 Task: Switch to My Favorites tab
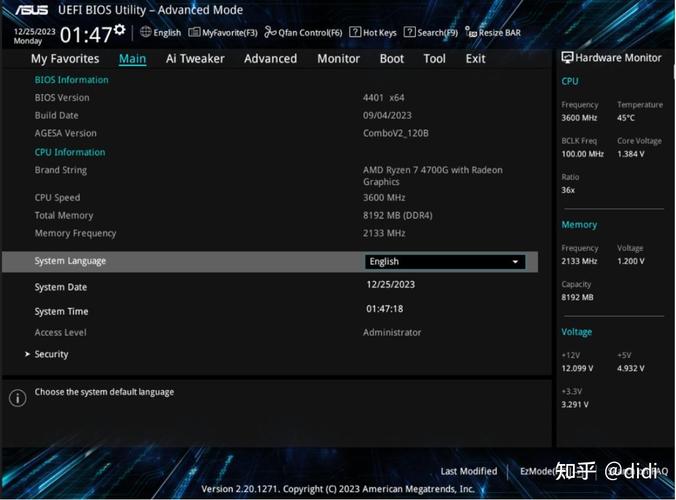tap(65, 59)
